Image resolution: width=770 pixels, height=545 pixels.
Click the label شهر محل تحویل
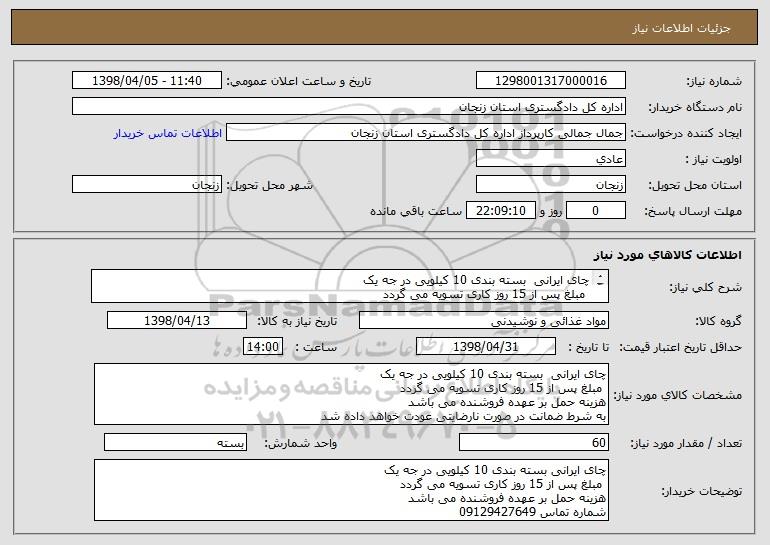click(269, 185)
